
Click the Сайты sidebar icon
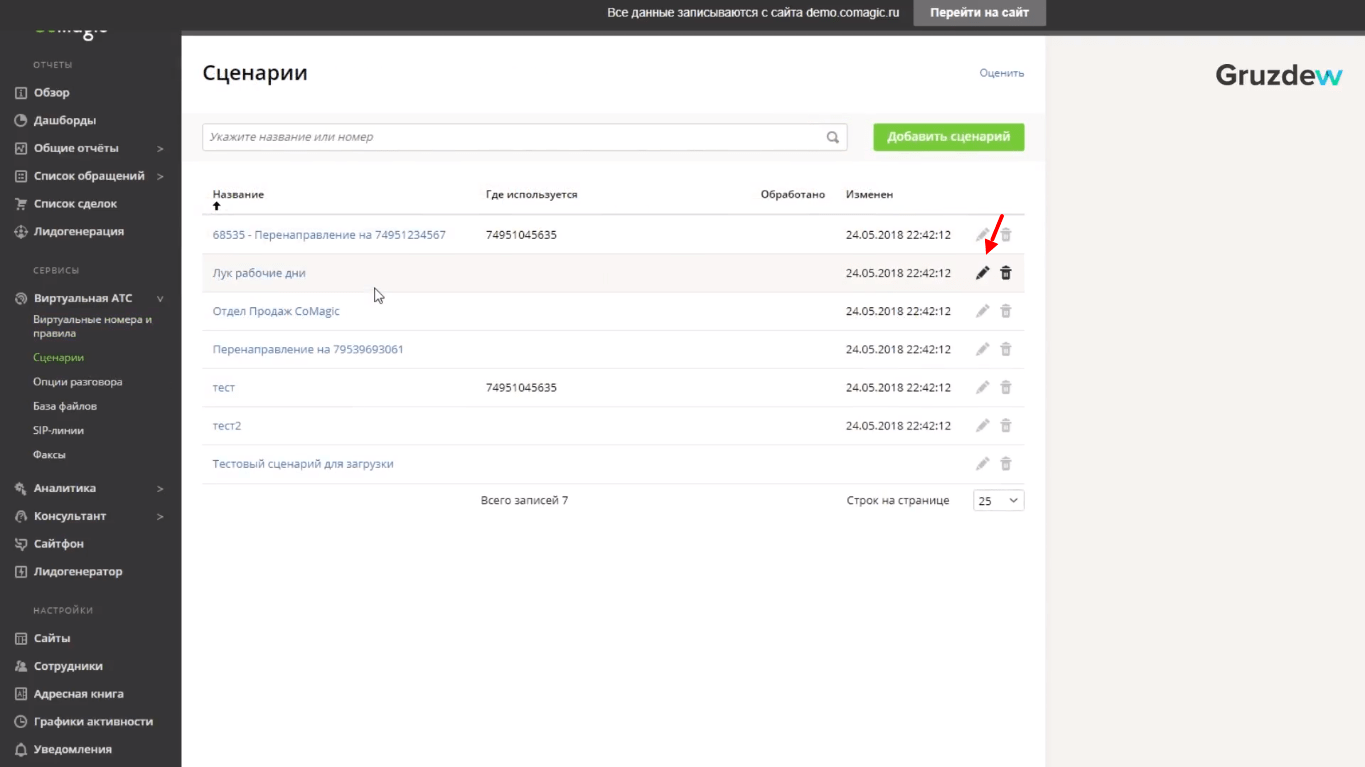click(21, 639)
